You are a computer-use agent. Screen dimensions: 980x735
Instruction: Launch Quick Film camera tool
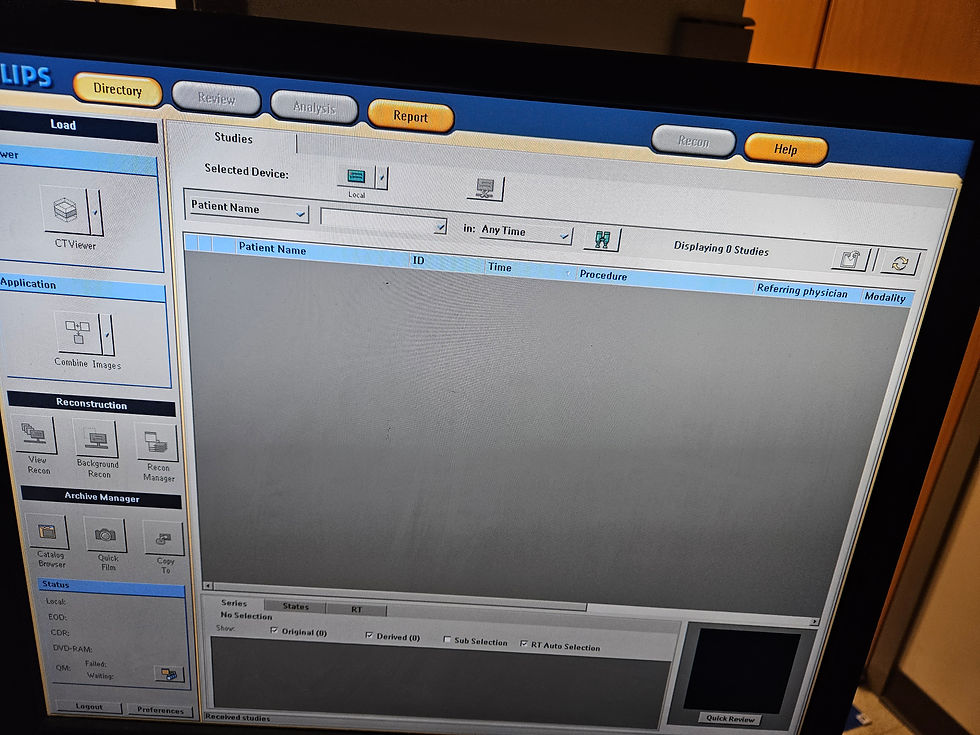click(105, 535)
